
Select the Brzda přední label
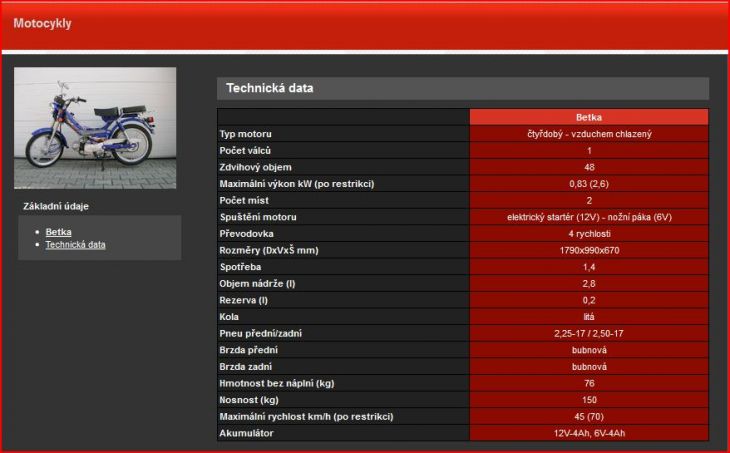point(249,350)
